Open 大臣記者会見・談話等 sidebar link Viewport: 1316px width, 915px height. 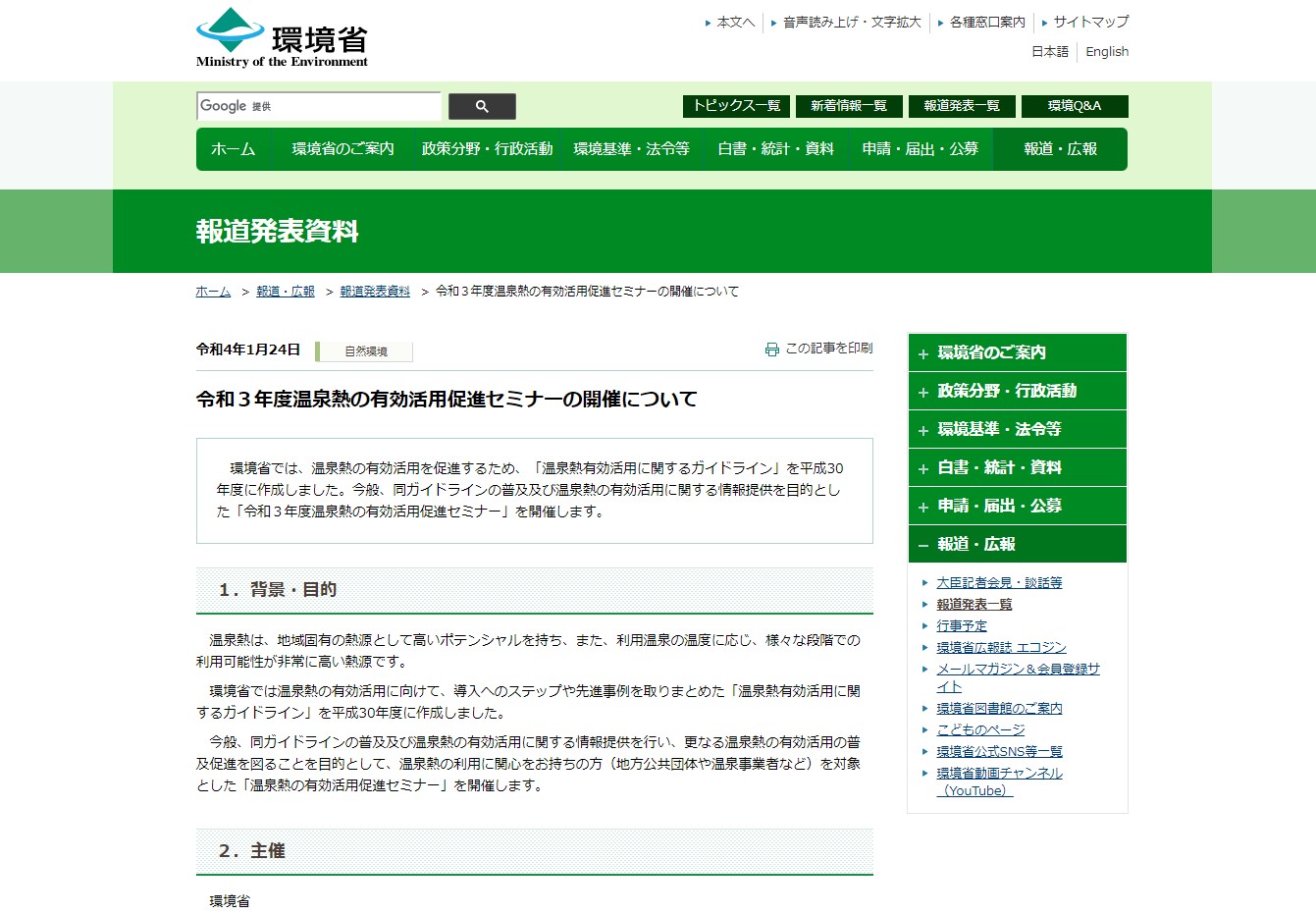[998, 582]
